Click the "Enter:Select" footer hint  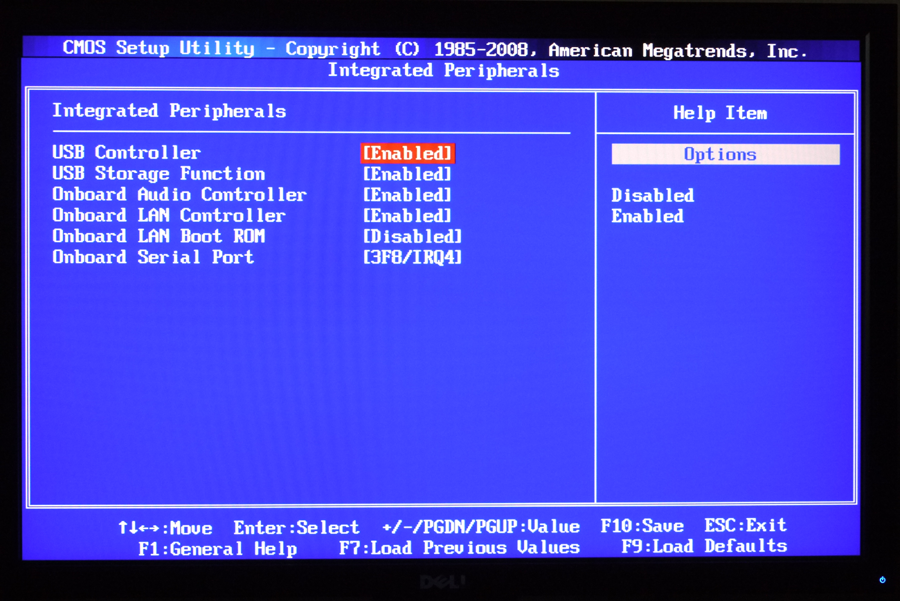[x=296, y=527]
